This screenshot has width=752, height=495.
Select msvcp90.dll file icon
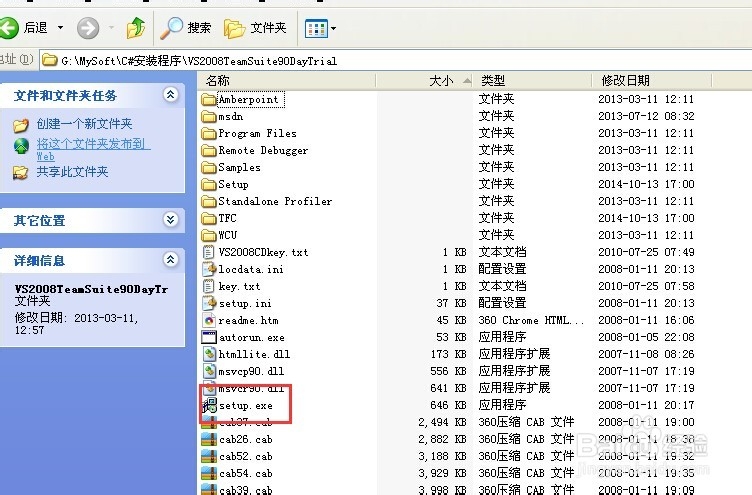point(209,371)
